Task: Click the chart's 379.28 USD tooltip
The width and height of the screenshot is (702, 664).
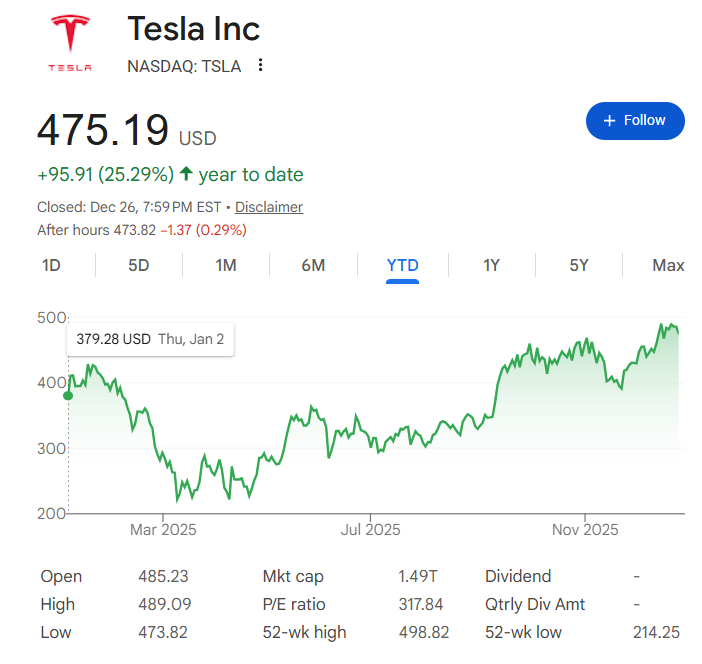Action: [150, 339]
